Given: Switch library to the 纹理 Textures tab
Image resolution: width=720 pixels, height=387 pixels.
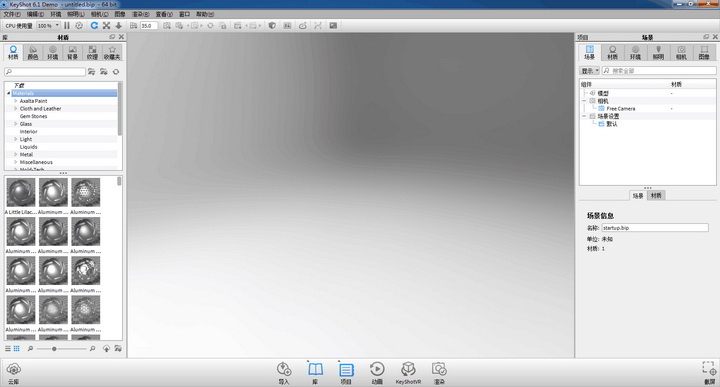Looking at the screenshot, I should click(92, 53).
